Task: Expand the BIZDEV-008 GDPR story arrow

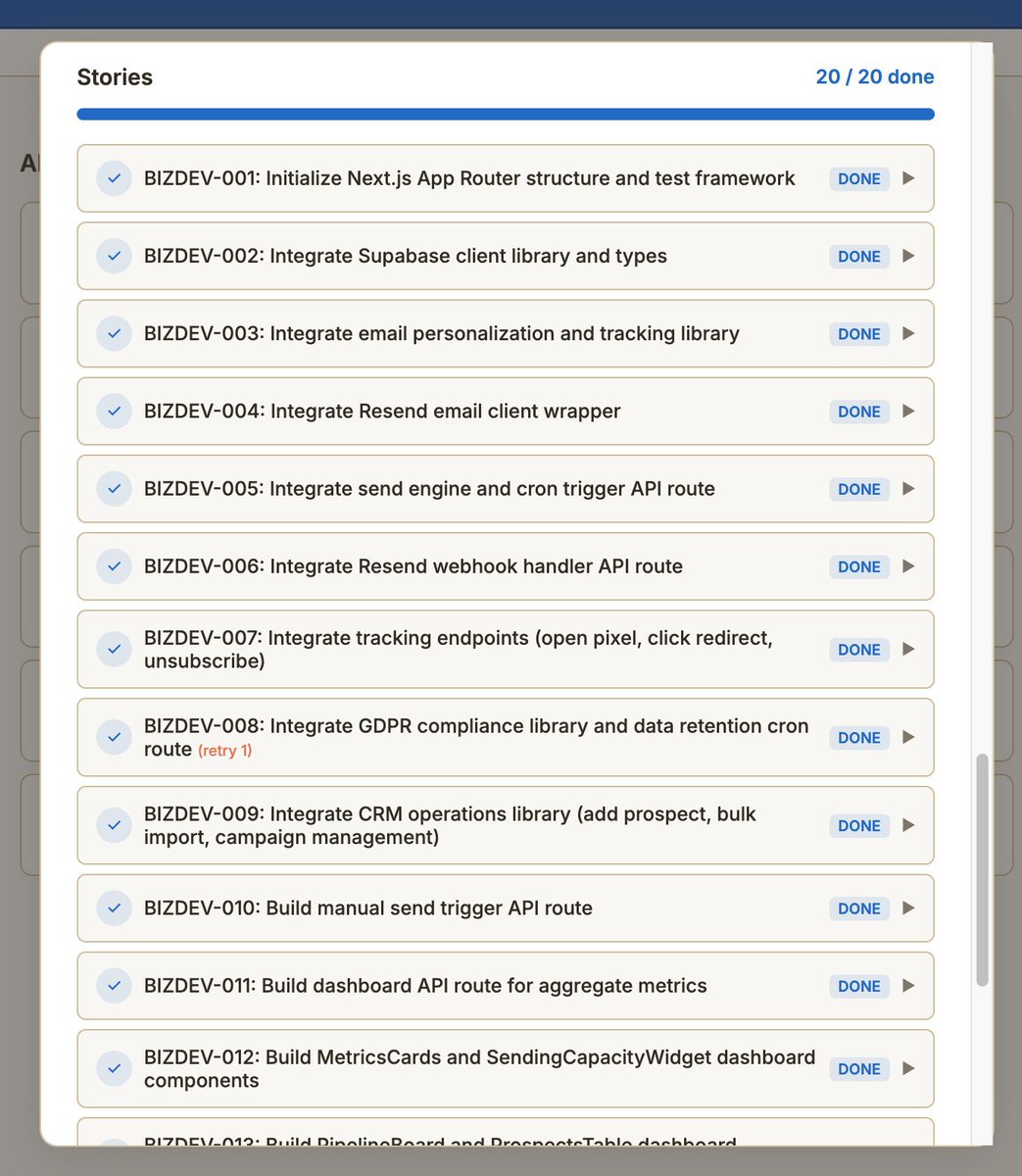Action: click(908, 737)
